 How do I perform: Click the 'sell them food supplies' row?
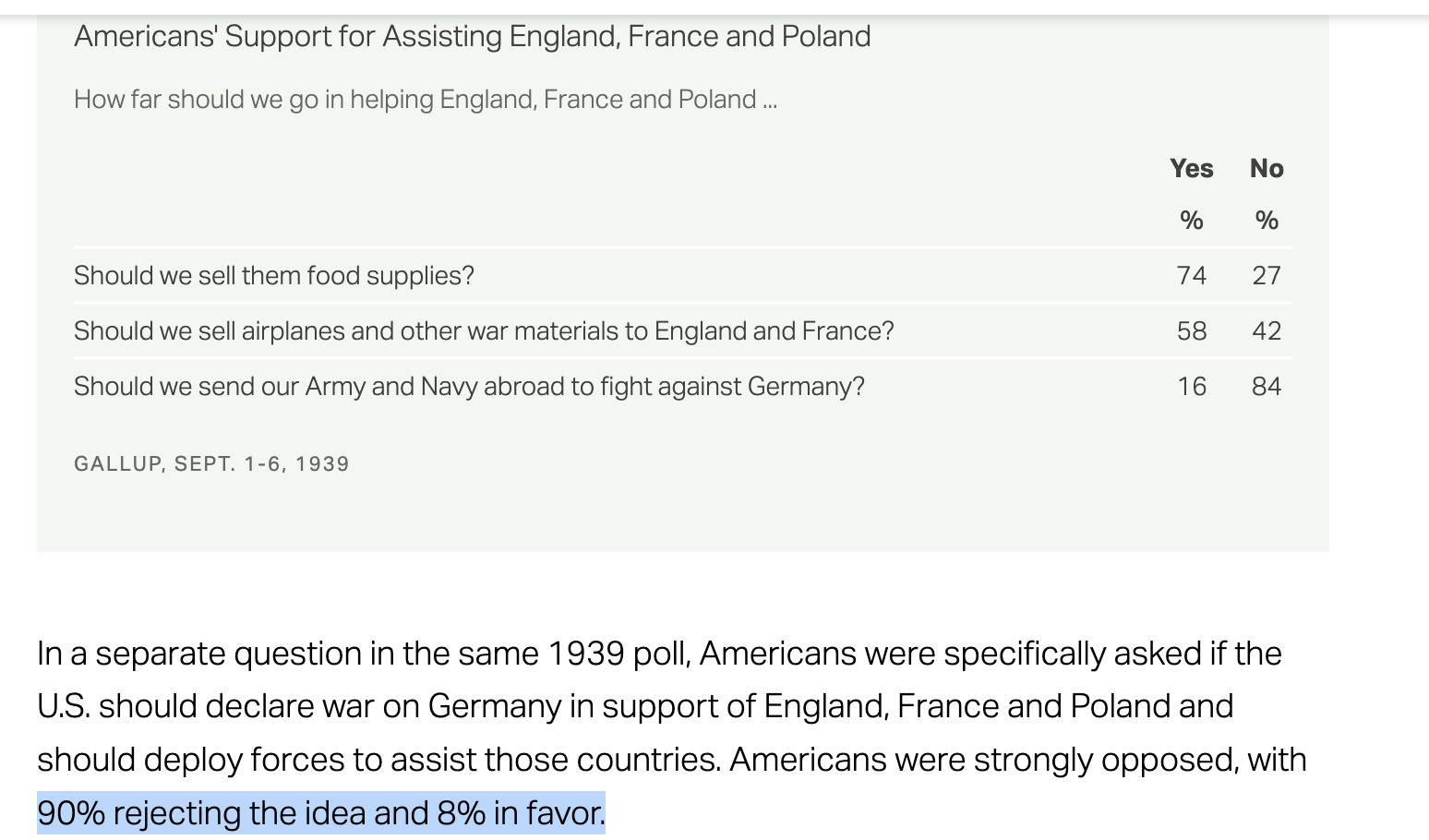pyautogui.click(x=683, y=275)
